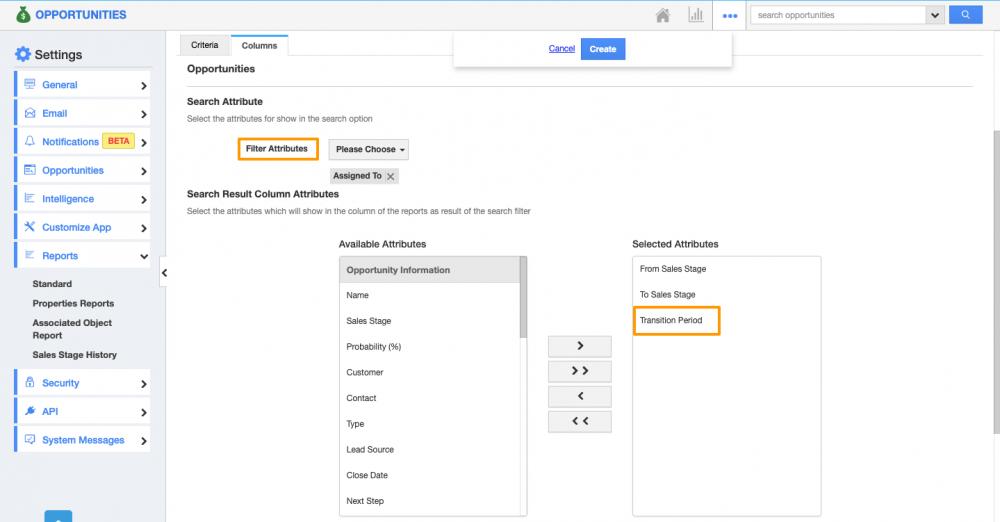Screen dimensions: 1000x522
Task: Open the three-dots more options menu
Action: pyautogui.click(x=730, y=16)
